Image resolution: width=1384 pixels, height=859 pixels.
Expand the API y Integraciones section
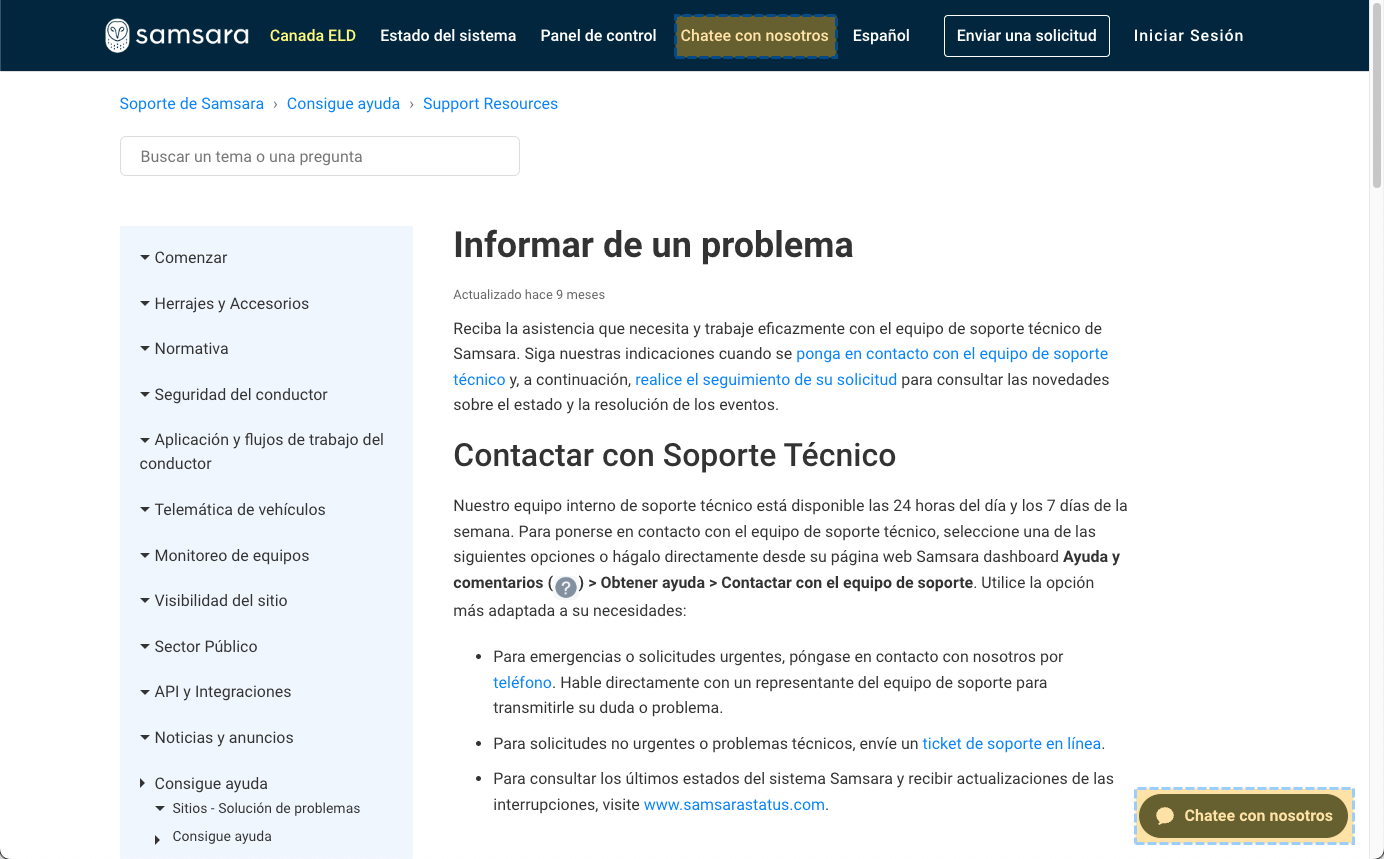215,691
